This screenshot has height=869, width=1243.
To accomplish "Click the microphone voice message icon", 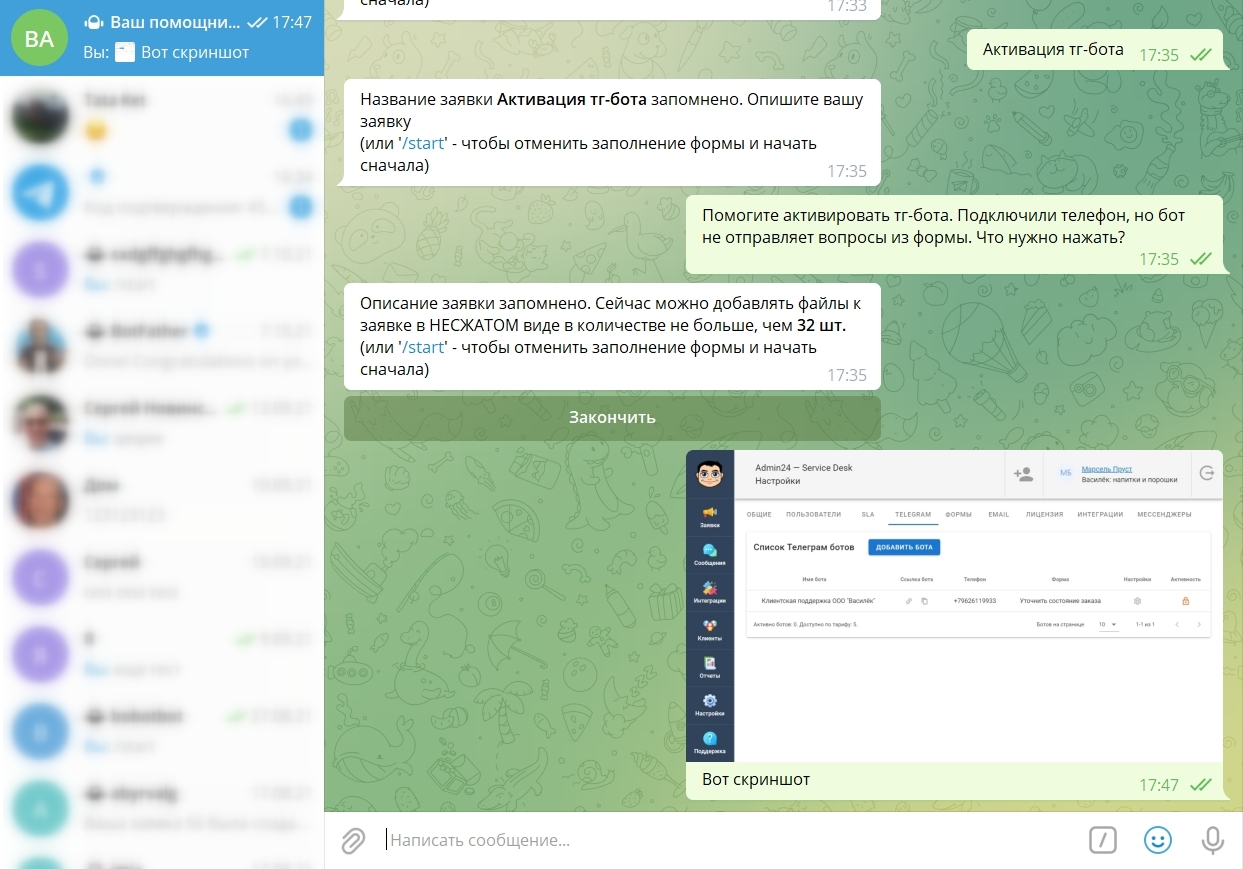I will coord(1213,841).
